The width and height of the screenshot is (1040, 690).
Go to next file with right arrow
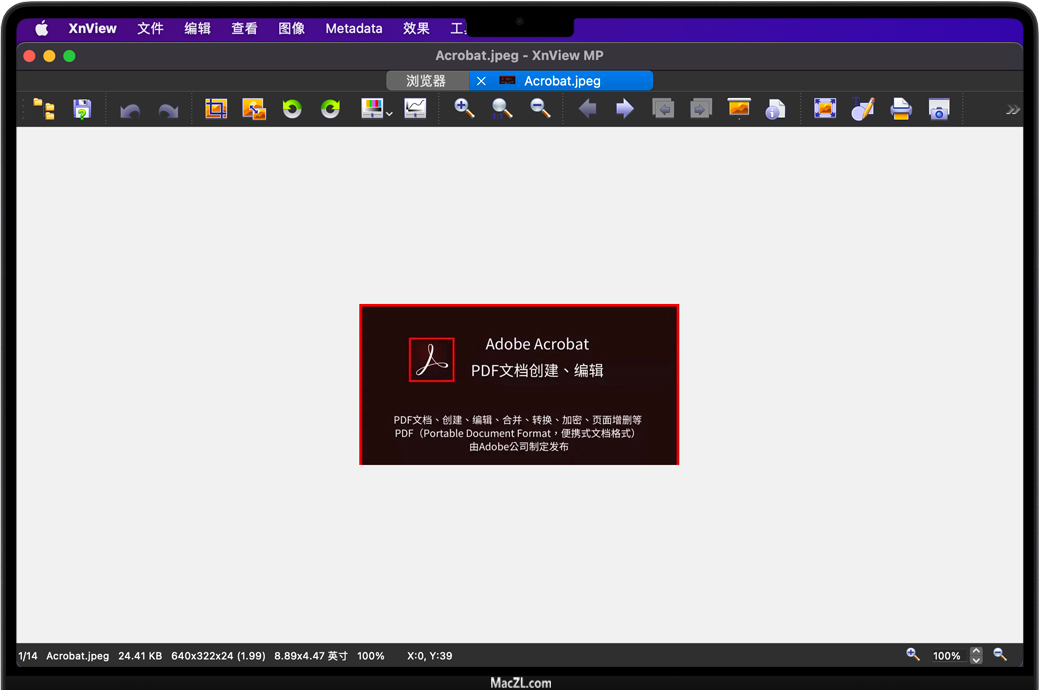pos(625,109)
